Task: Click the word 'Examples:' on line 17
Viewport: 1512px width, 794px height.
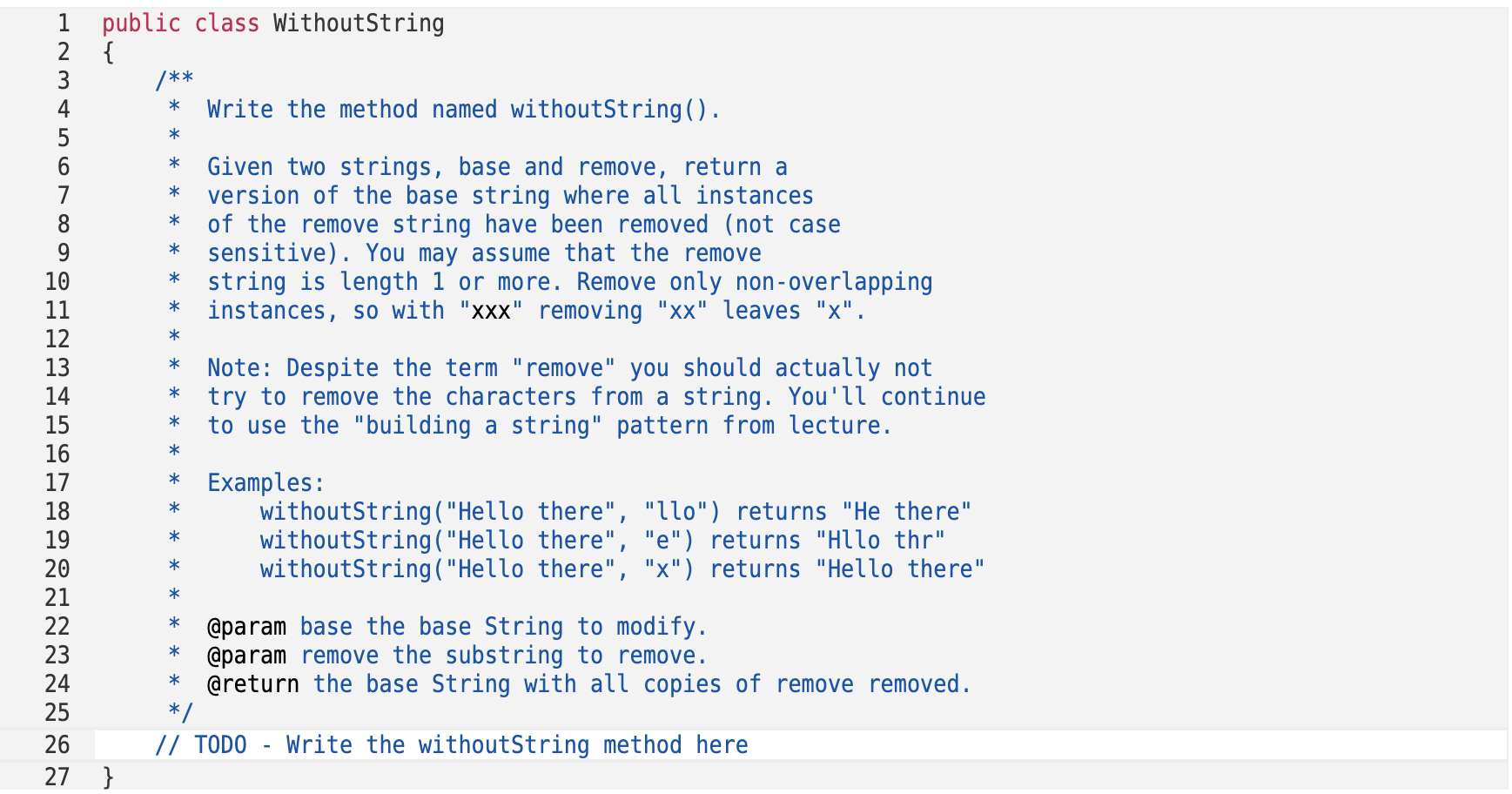Action: [x=265, y=483]
